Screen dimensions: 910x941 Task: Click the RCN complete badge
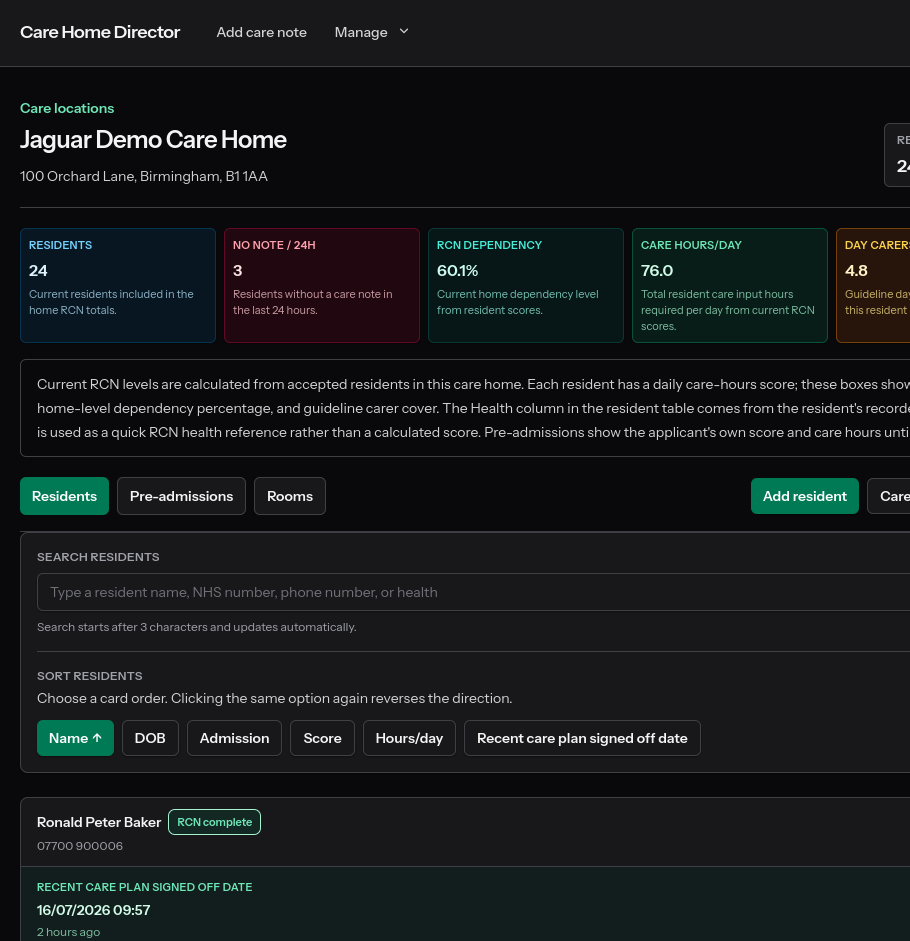(214, 822)
